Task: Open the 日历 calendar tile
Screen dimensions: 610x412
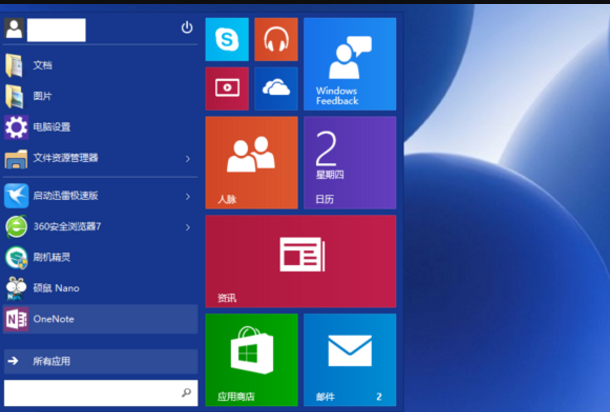Action: 349,162
